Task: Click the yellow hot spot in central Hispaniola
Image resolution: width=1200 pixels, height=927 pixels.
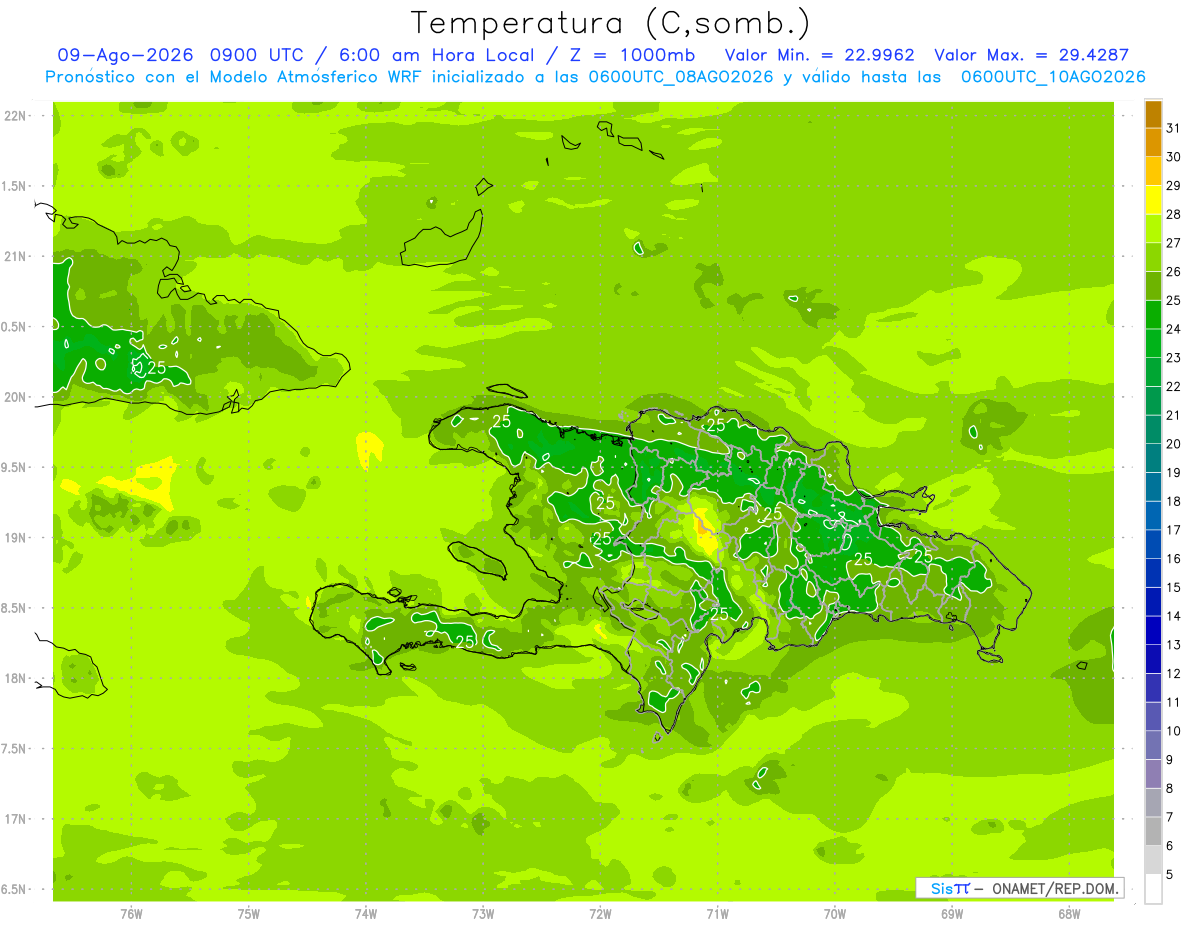Action: click(705, 530)
